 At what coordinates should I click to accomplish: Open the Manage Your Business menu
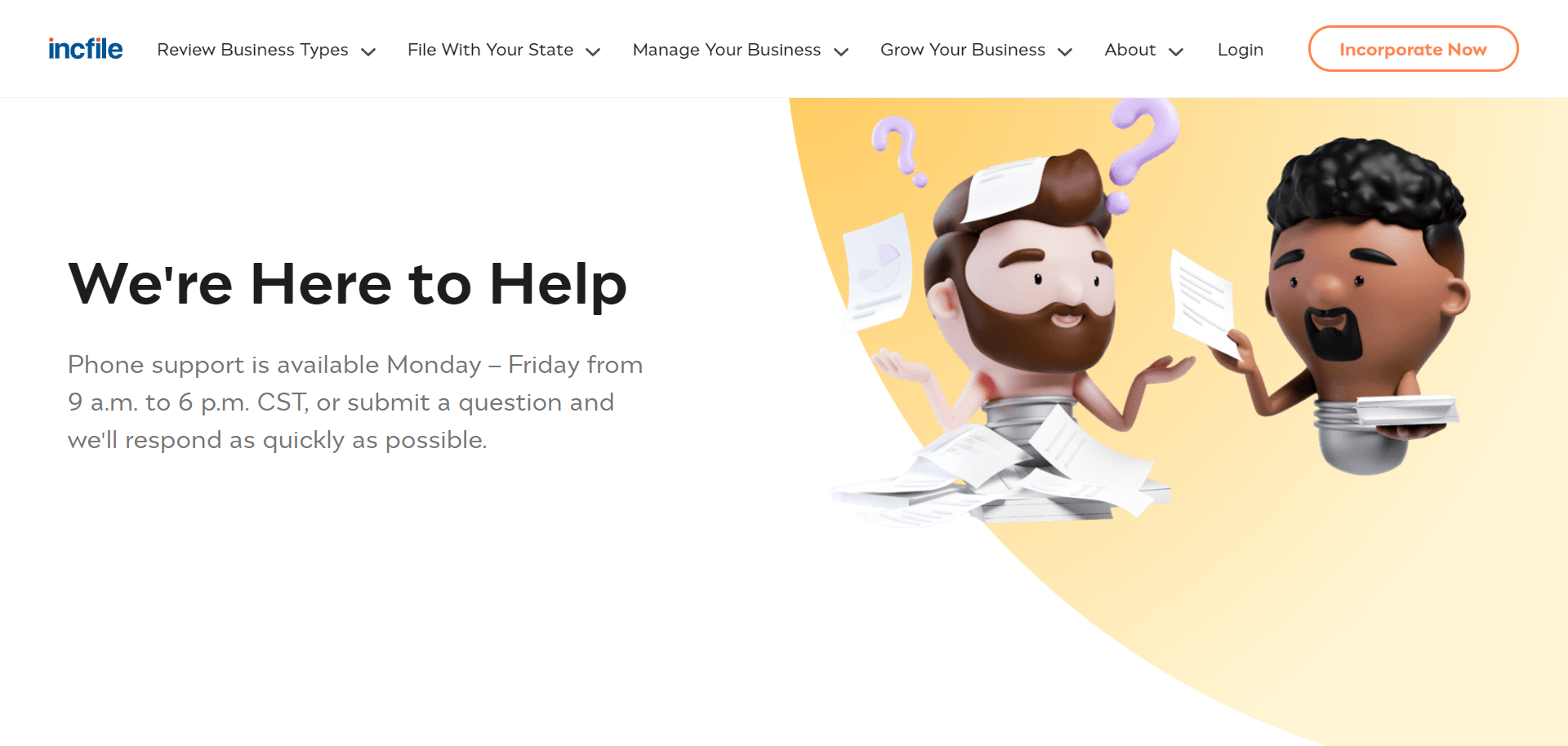click(727, 50)
